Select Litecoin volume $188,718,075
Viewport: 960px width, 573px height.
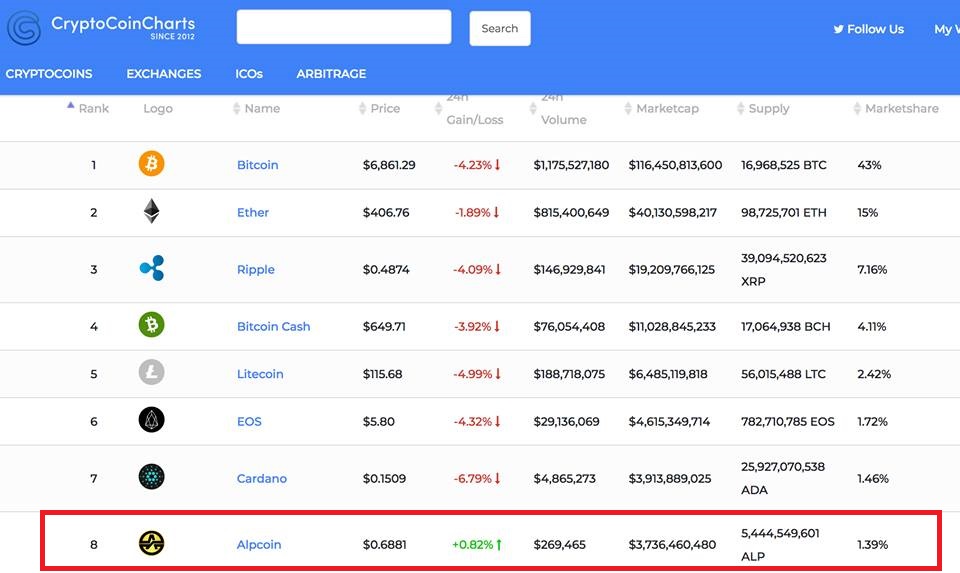pos(569,374)
